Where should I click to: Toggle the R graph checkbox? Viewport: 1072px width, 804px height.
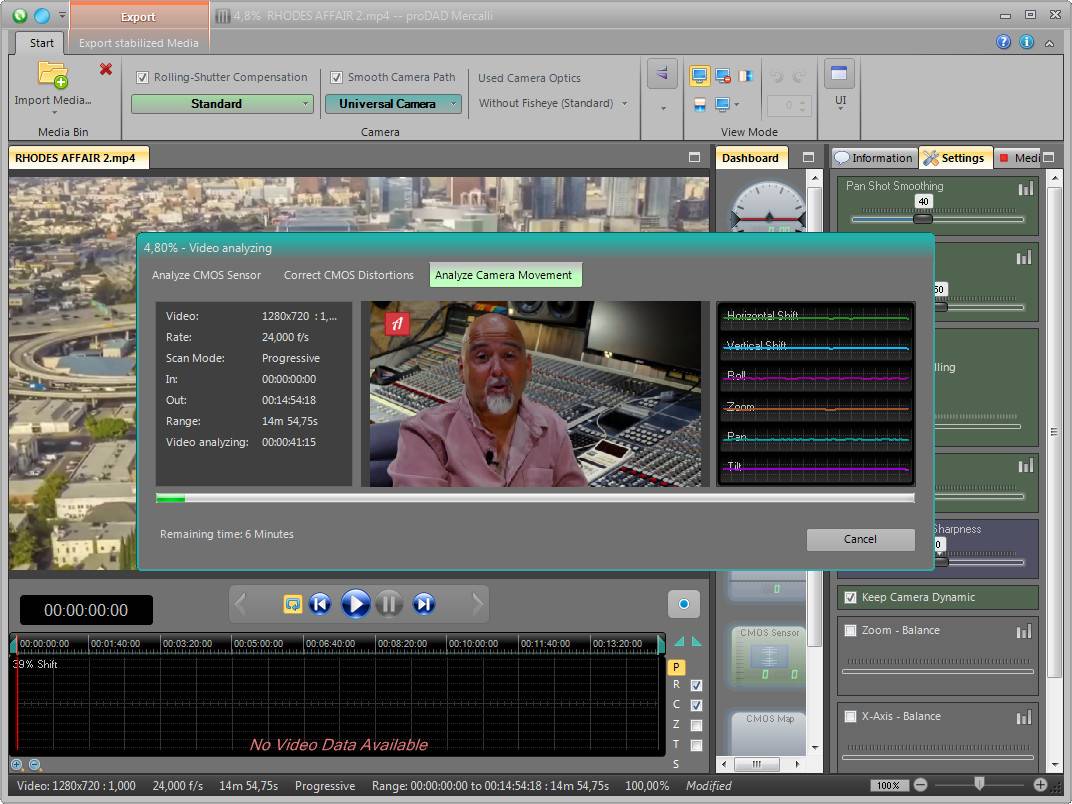(x=696, y=685)
